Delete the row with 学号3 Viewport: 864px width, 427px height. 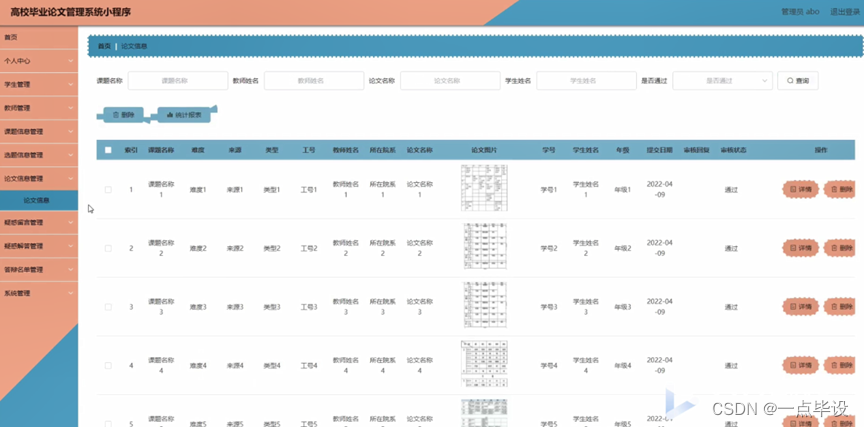click(x=840, y=307)
